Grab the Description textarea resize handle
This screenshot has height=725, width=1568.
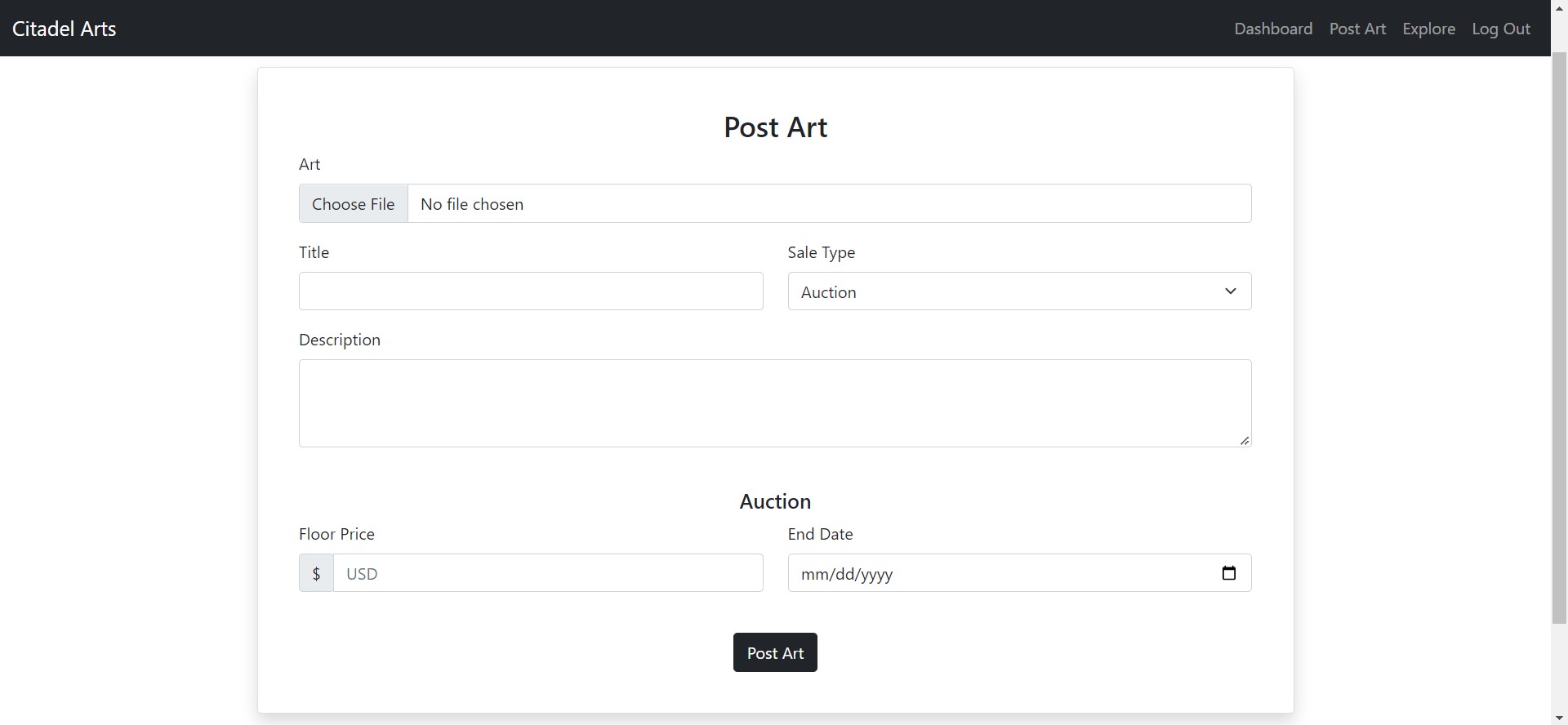[x=1245, y=441]
